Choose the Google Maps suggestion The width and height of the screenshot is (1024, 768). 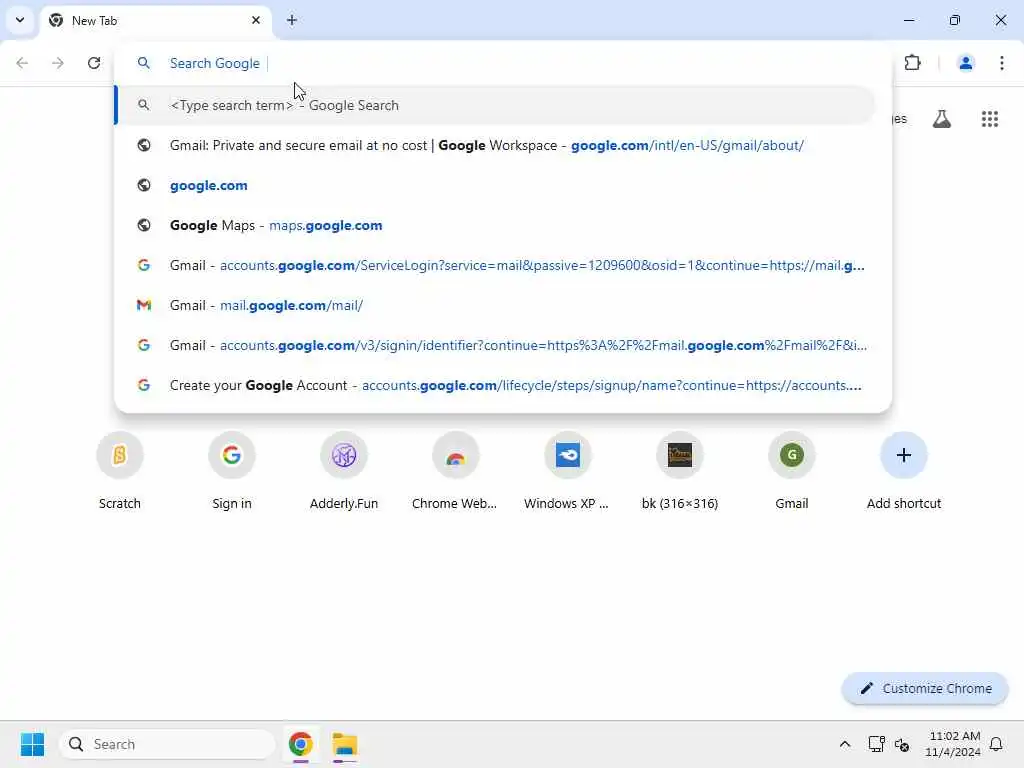(495, 225)
